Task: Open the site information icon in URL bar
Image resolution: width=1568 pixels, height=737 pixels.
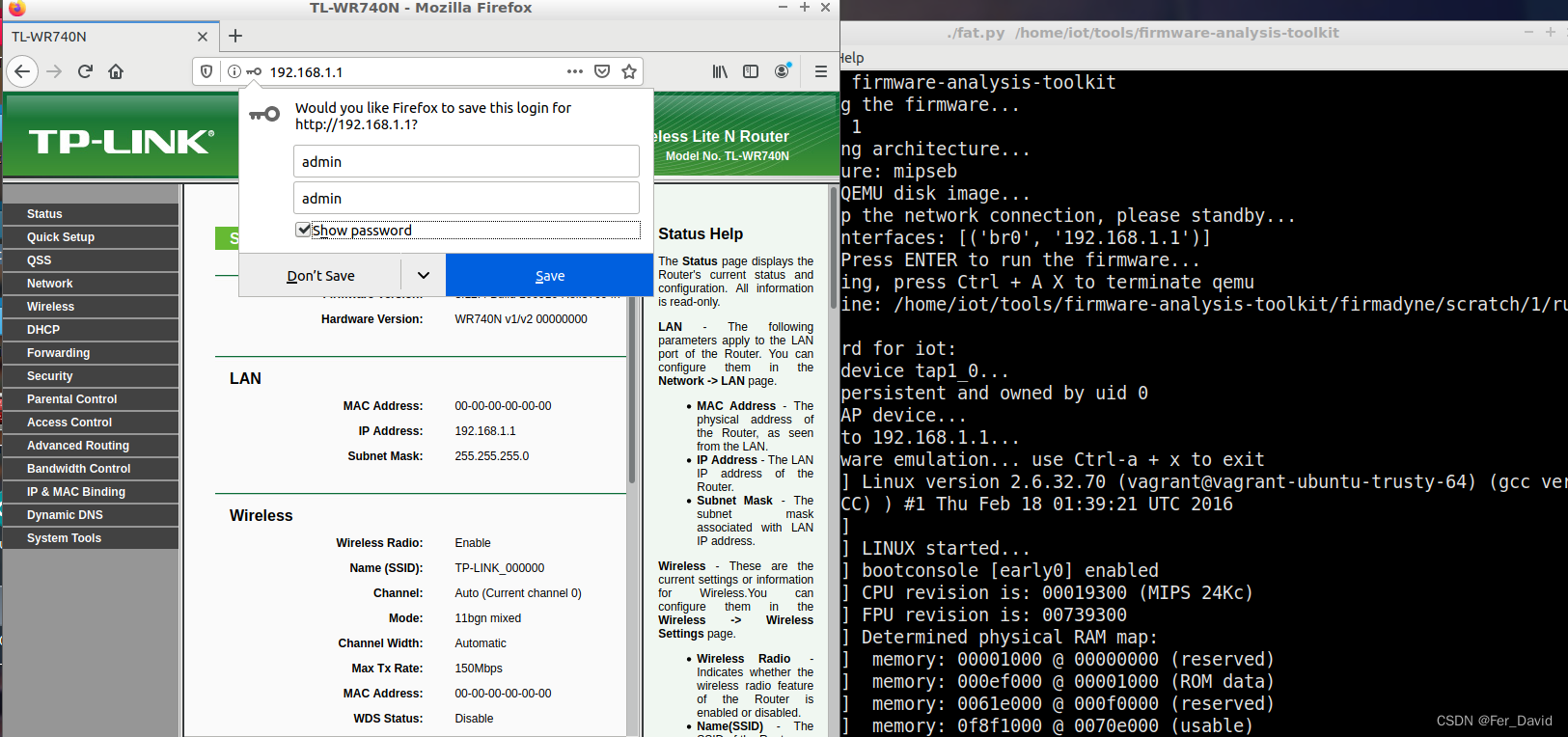Action: click(x=234, y=71)
